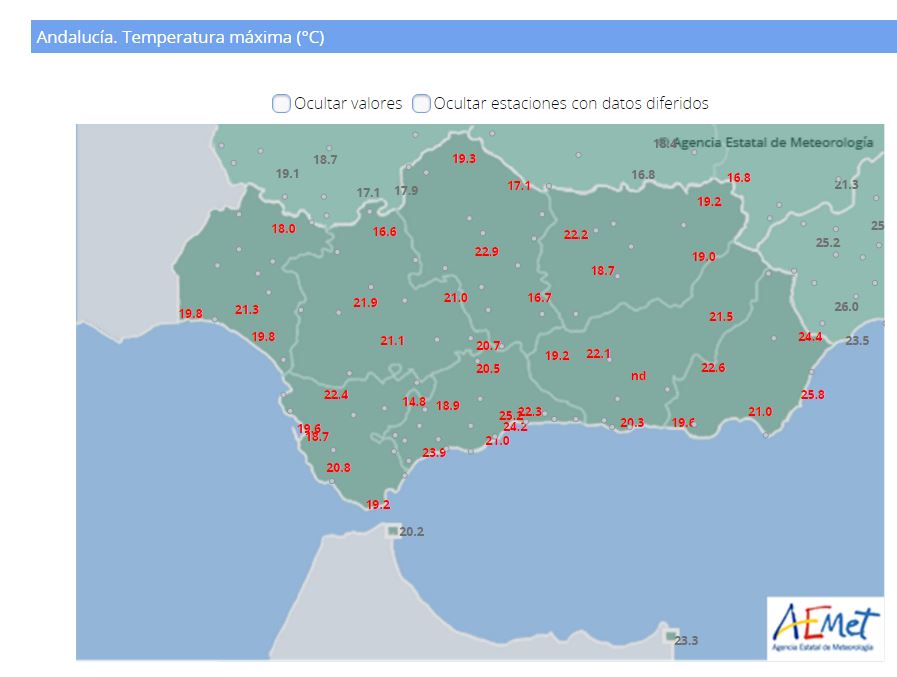Image resolution: width=897 pixels, height=677 pixels.
Task: Click the AEMET logo on the map
Action: click(825, 629)
